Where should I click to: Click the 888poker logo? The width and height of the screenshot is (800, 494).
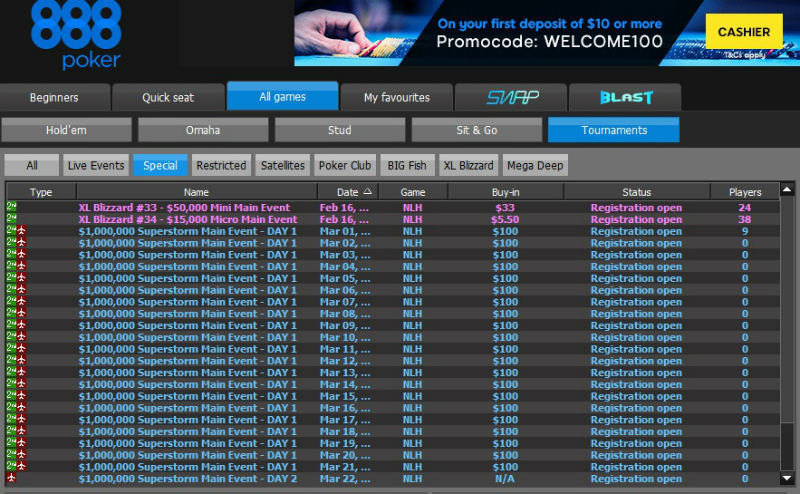tap(76, 35)
